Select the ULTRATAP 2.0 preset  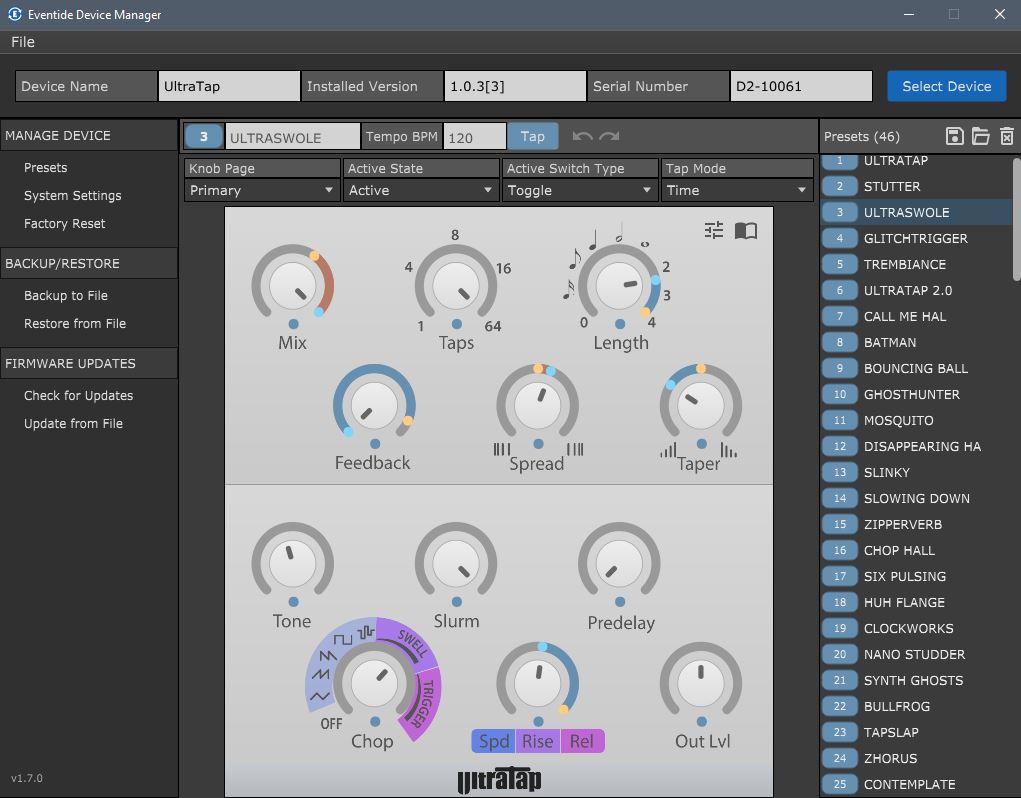(916, 290)
